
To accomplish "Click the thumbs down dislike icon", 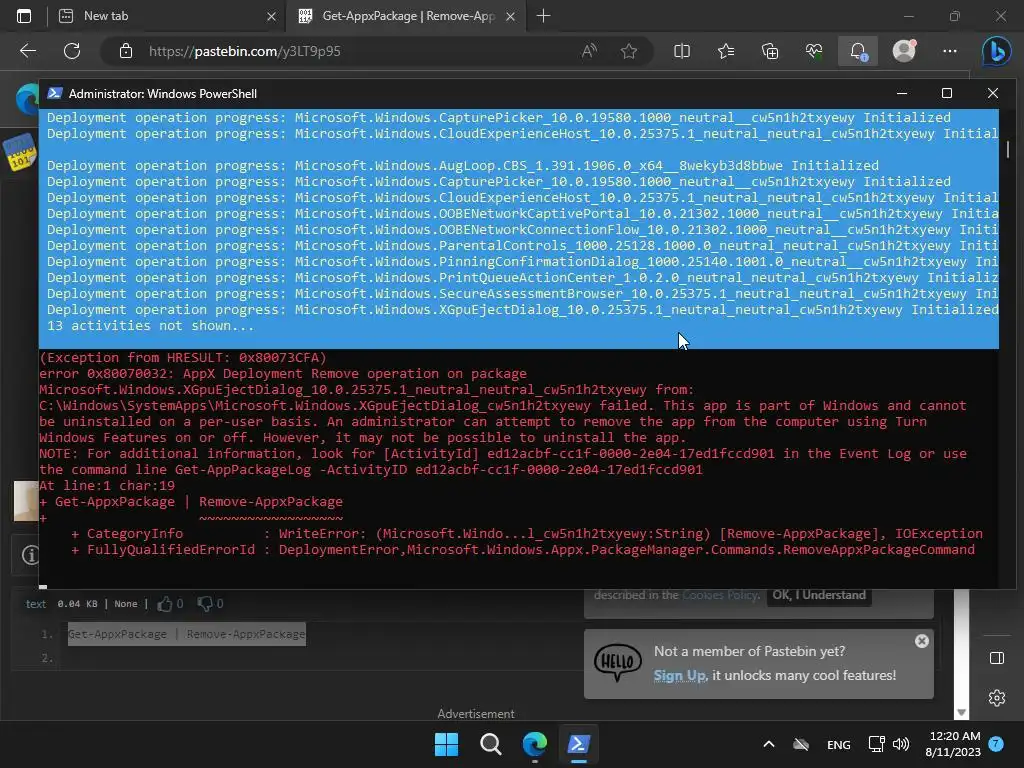I will (205, 604).
